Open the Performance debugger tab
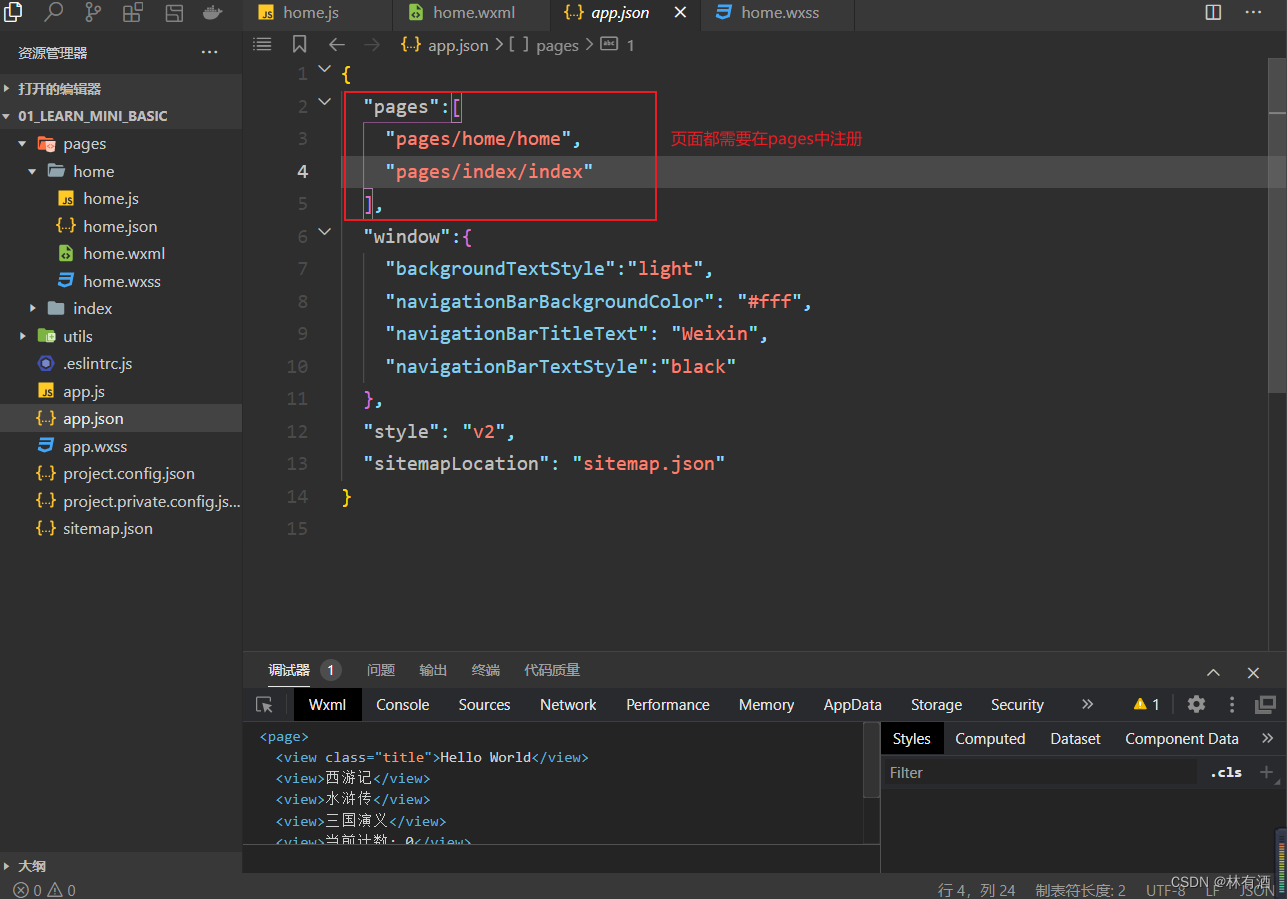 (x=668, y=704)
